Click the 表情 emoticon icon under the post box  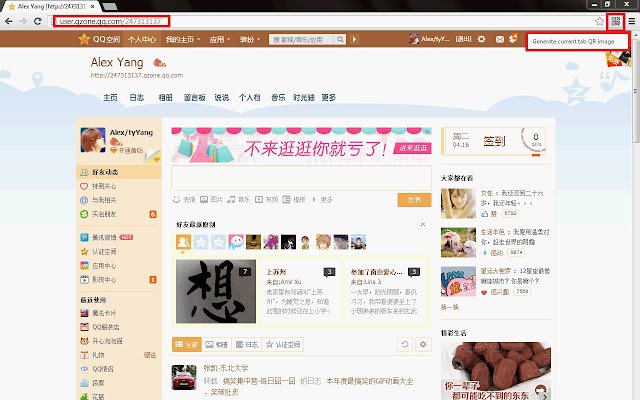(176, 200)
